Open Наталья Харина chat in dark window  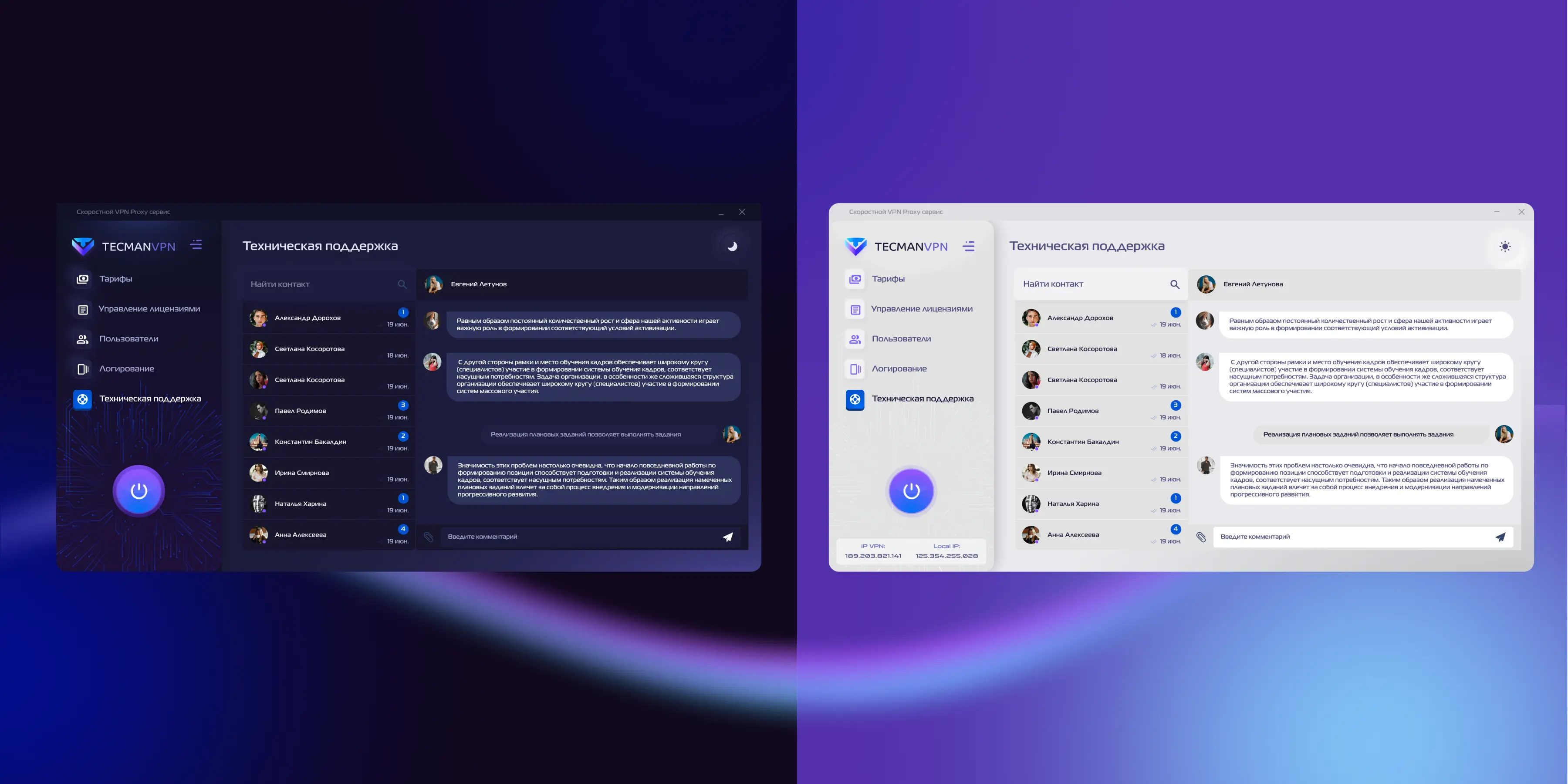coord(329,504)
